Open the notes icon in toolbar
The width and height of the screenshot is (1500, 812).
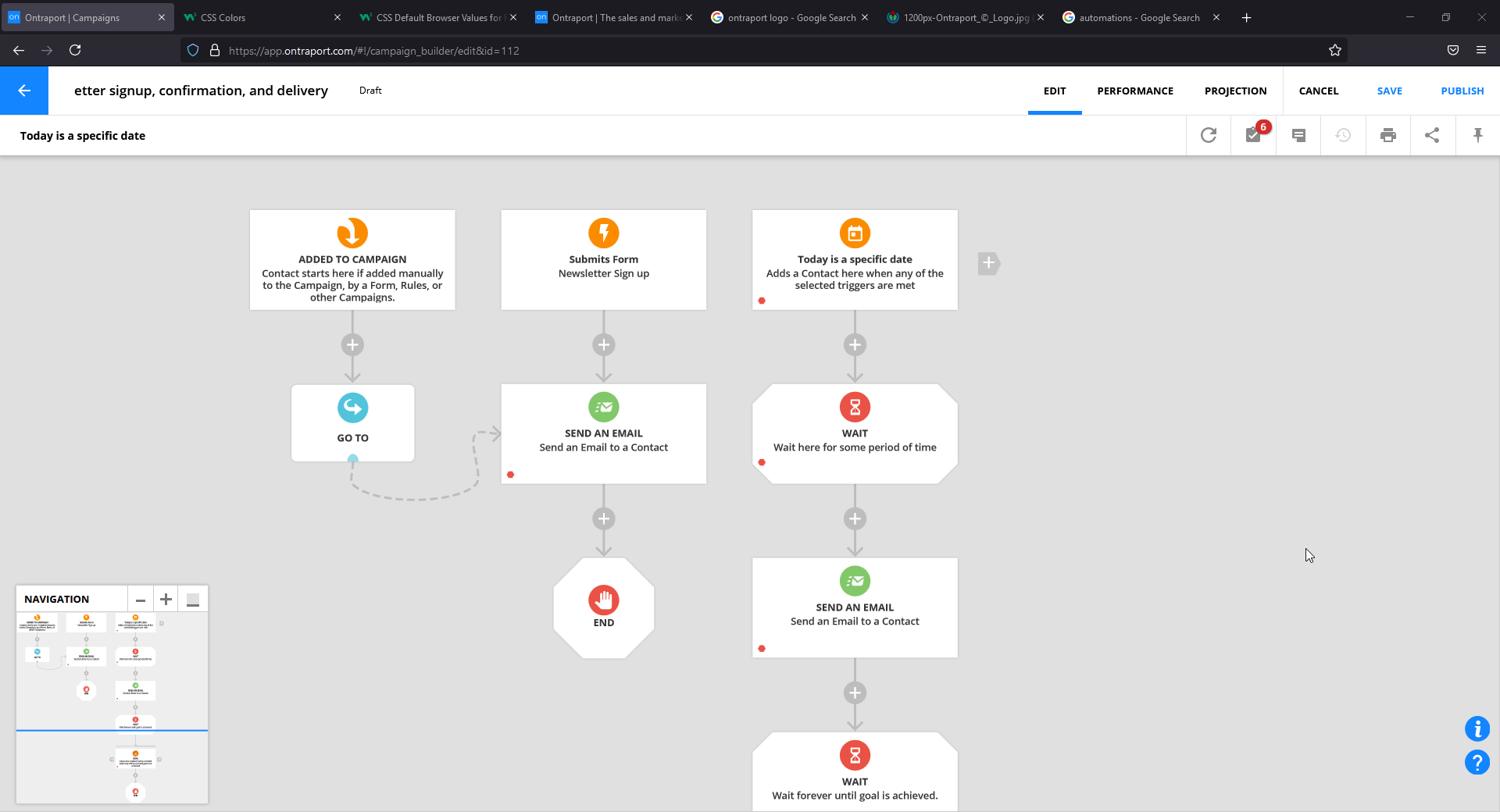click(x=1298, y=135)
